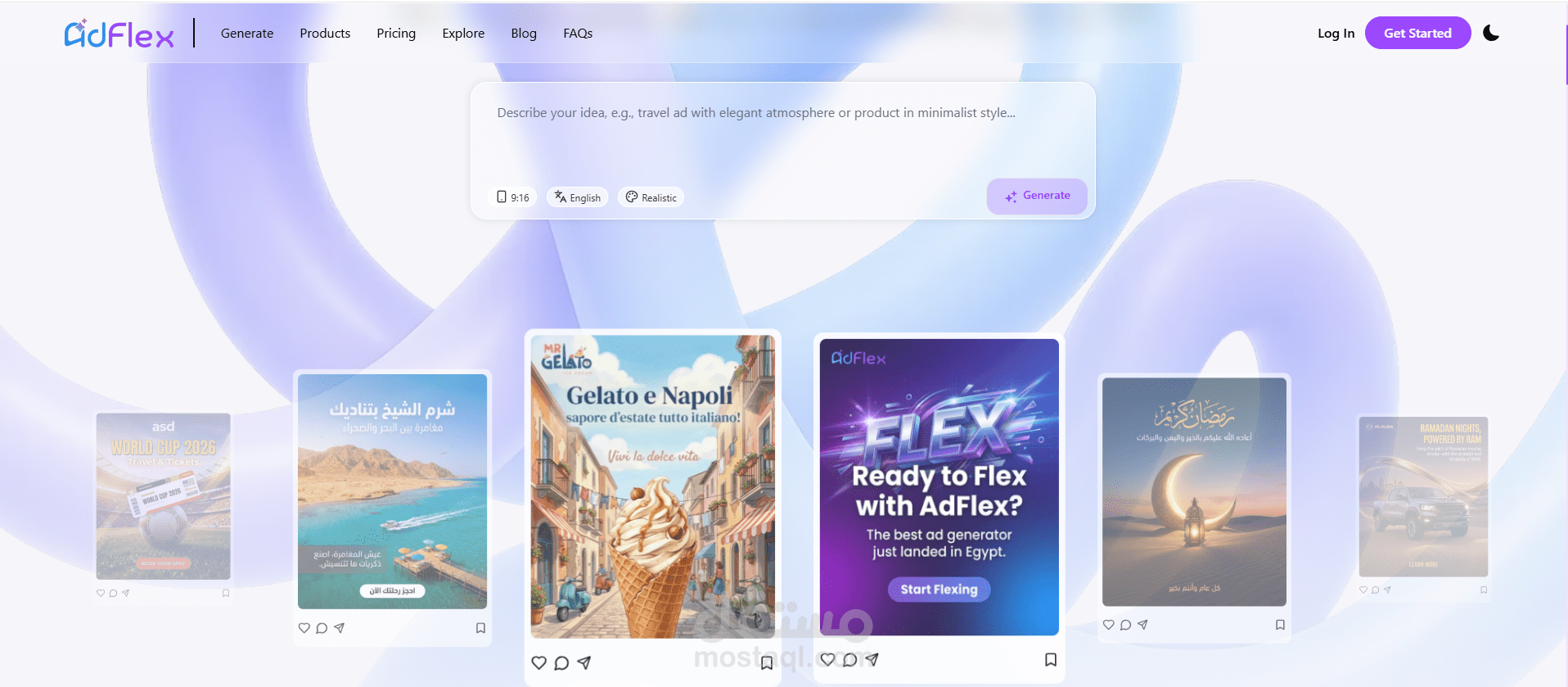Bookmark the Sharm El Sheikh ad
1568x687 pixels.
point(481,628)
